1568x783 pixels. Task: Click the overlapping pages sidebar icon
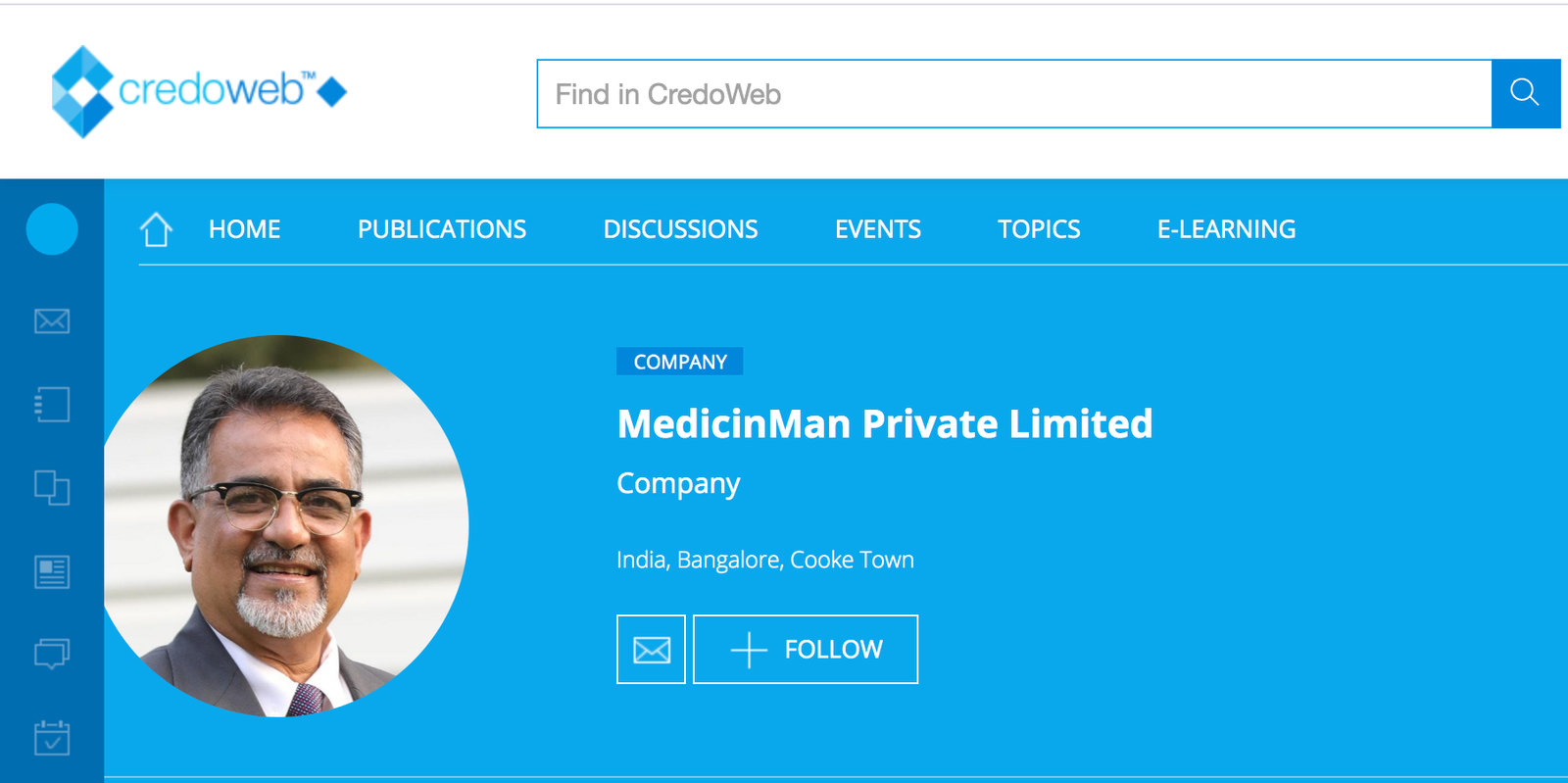click(x=52, y=487)
